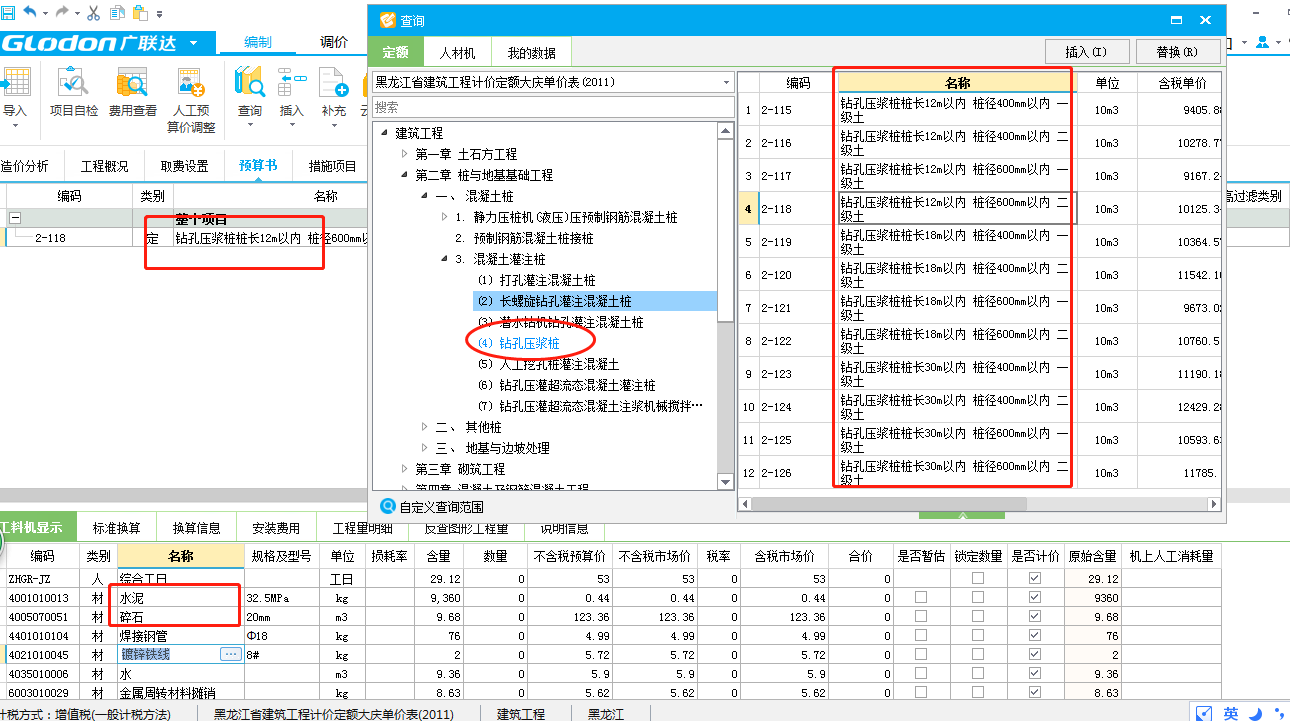Click the 查询 query book icon
The width and height of the screenshot is (1290, 721).
click(x=249, y=82)
